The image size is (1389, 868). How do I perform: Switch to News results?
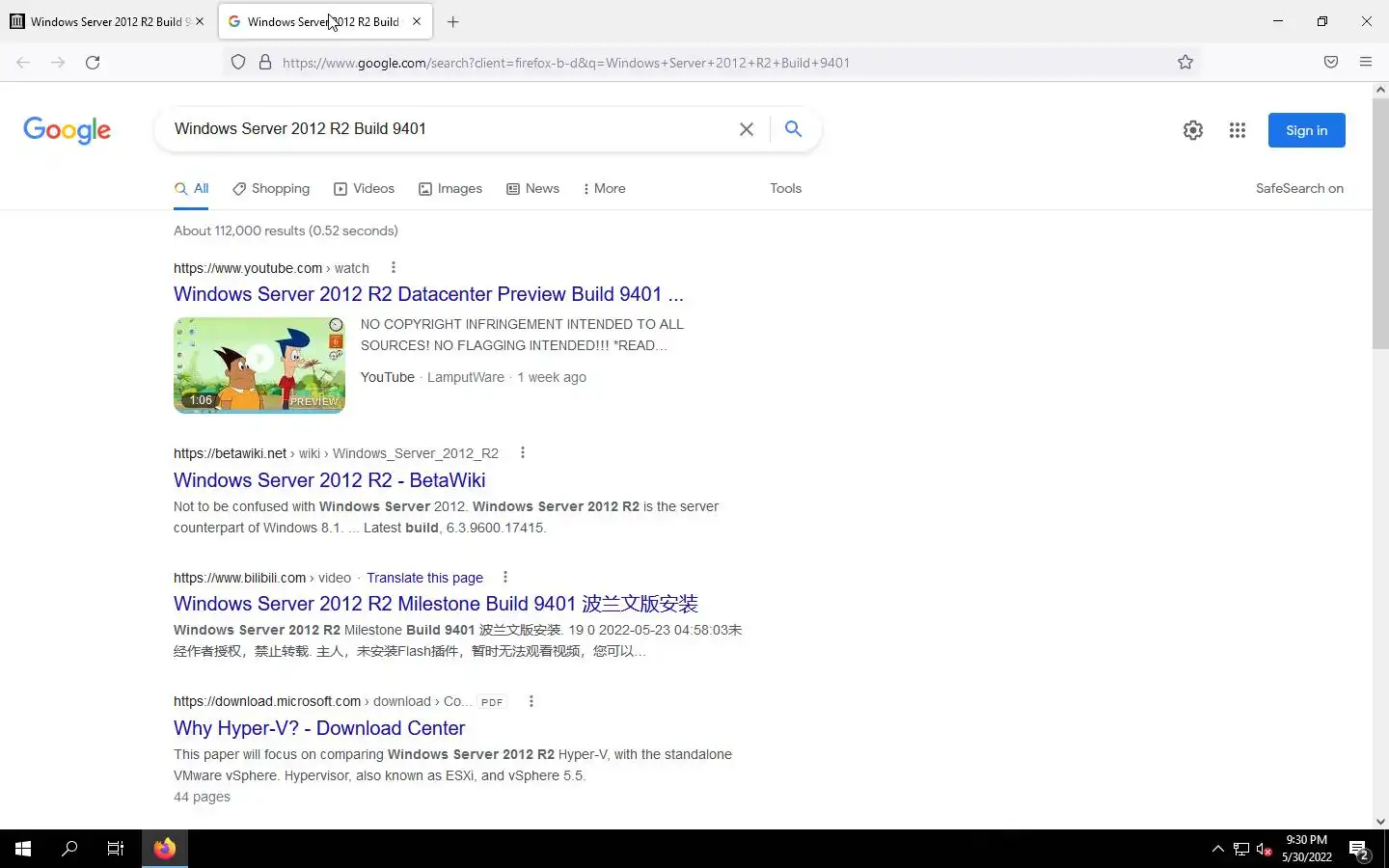click(533, 188)
